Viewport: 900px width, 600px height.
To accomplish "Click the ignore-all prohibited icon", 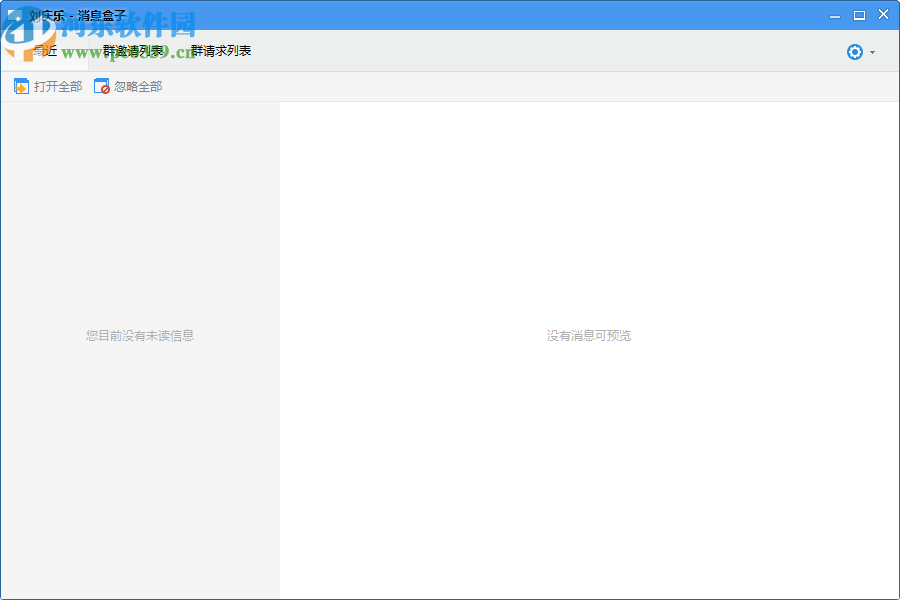I will tap(102, 87).
